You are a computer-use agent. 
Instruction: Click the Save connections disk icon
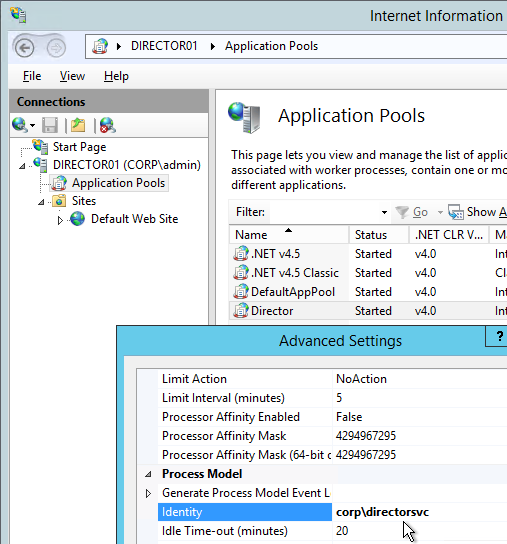click(50, 125)
